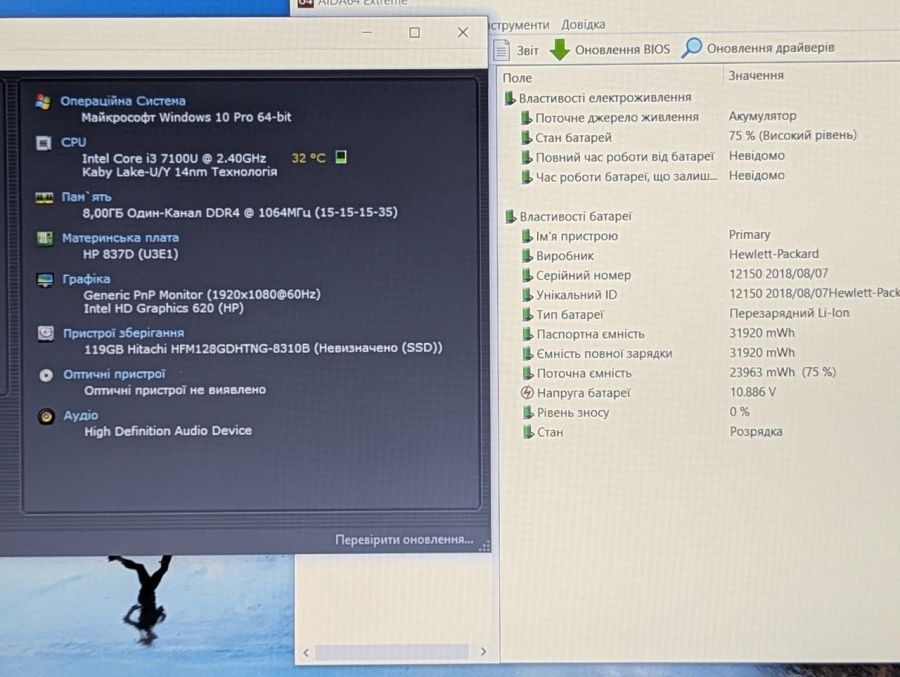This screenshot has width=900, height=677.
Task: Select the HP 837D (U3E1) motherboard text
Action: 130,254
